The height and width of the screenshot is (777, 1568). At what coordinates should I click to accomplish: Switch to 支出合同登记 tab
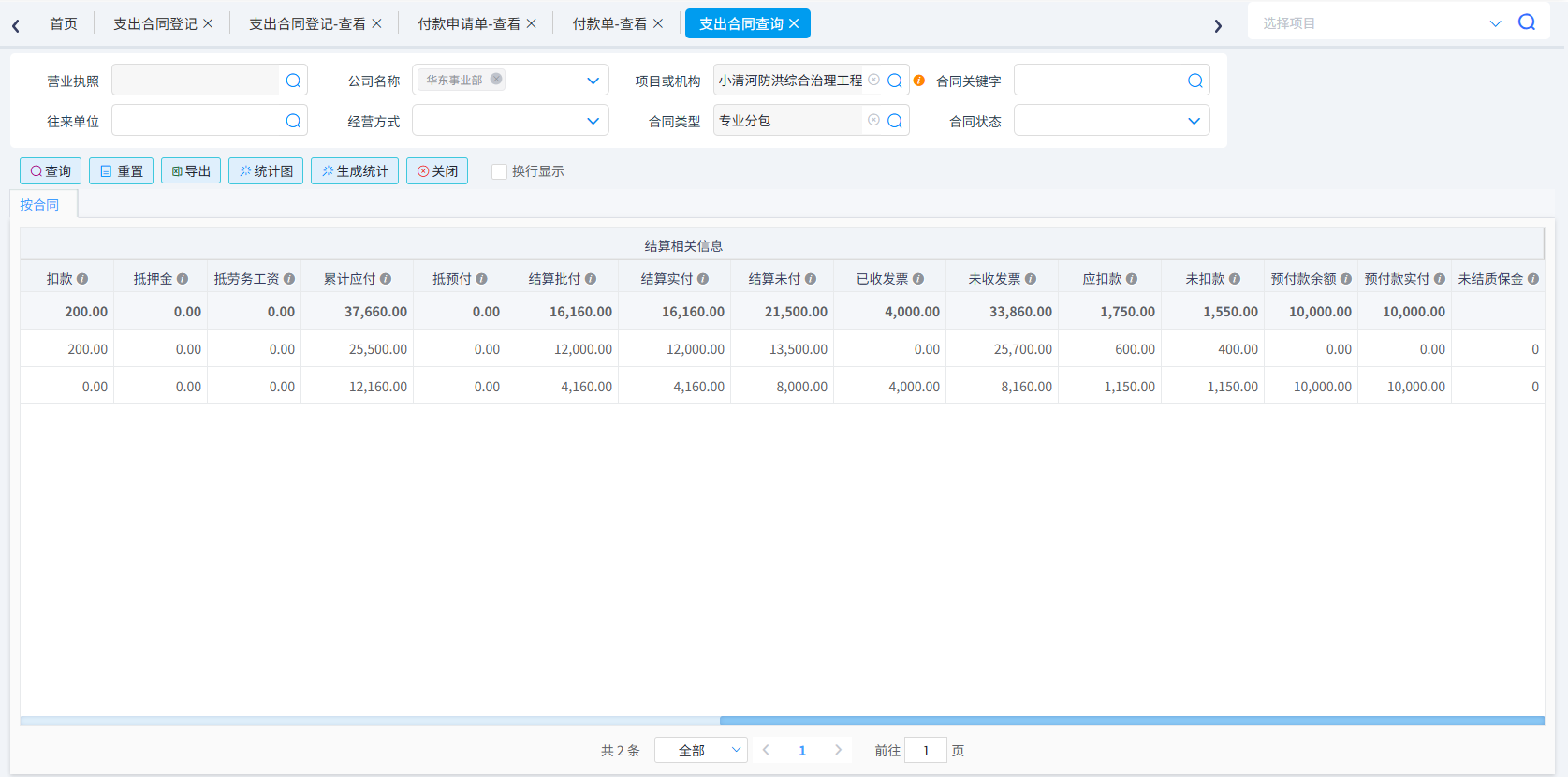pos(155,23)
